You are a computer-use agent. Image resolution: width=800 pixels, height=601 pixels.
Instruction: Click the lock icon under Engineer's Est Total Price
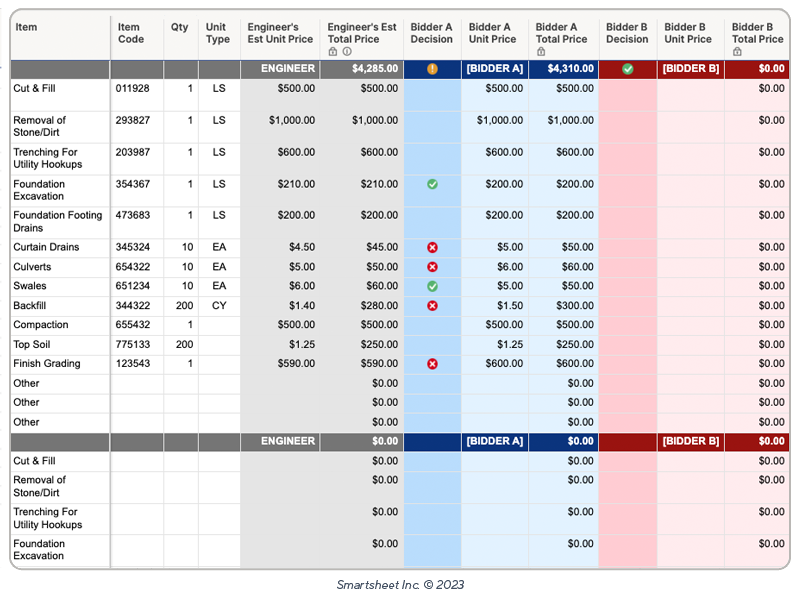[x=333, y=52]
